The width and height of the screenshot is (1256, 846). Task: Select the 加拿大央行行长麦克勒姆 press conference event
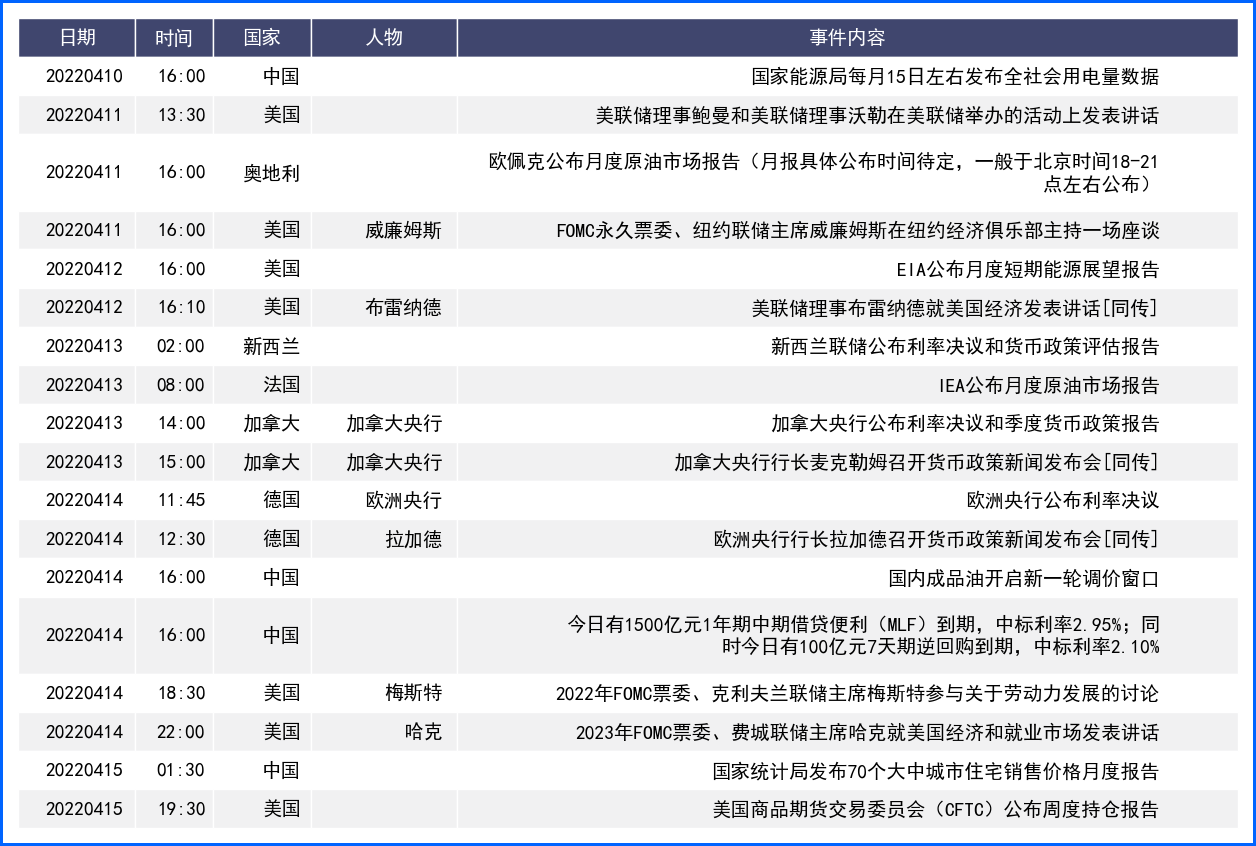click(x=917, y=462)
